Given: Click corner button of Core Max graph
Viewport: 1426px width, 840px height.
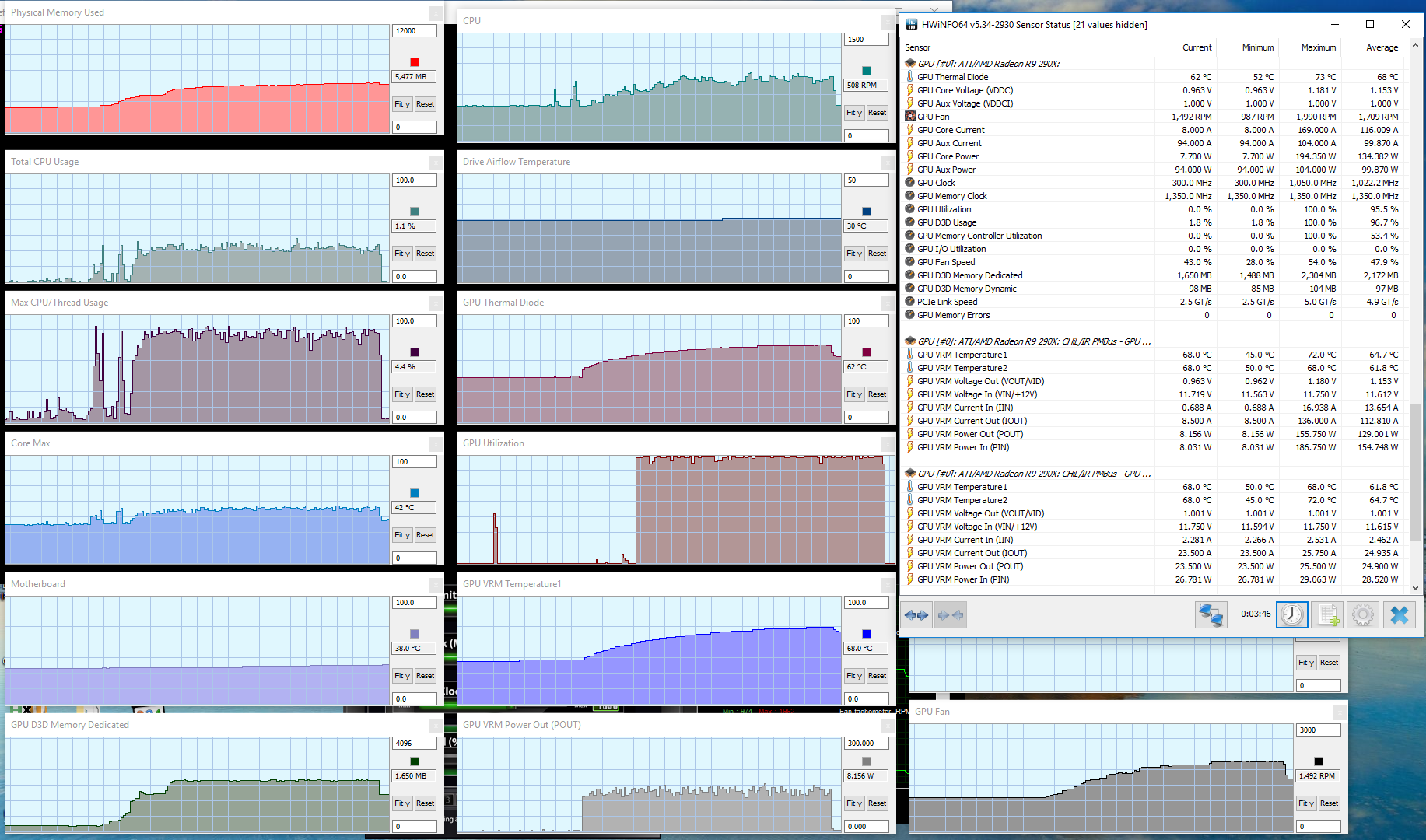Looking at the screenshot, I should (x=436, y=444).
